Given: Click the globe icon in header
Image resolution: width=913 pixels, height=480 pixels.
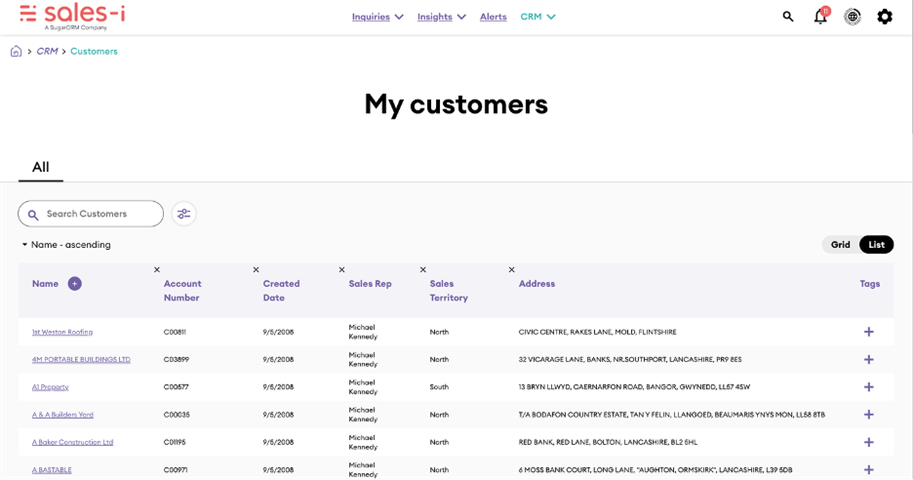Looking at the screenshot, I should 852,17.
